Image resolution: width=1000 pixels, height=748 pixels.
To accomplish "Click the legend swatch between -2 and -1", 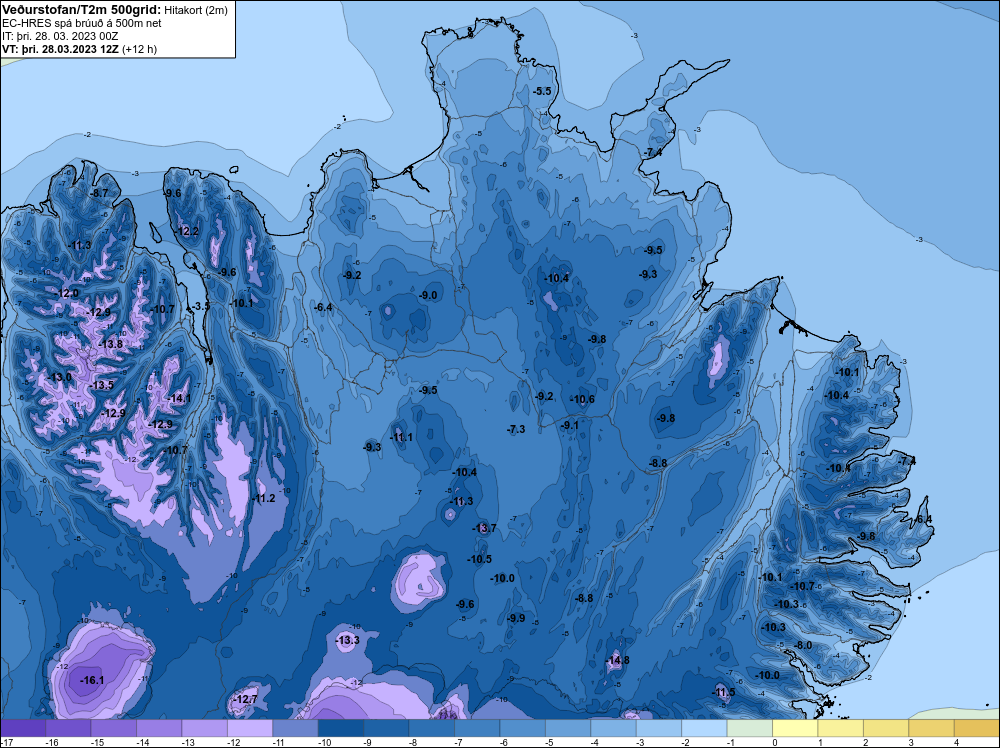I will (x=705, y=728).
